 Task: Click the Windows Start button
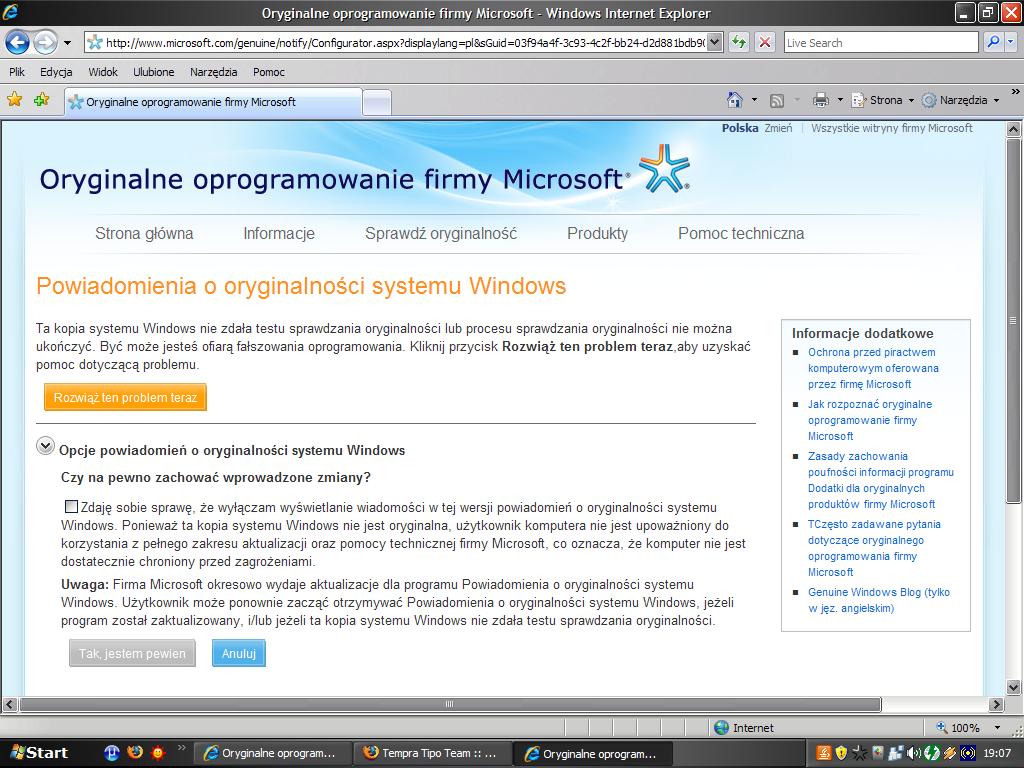tap(40, 753)
